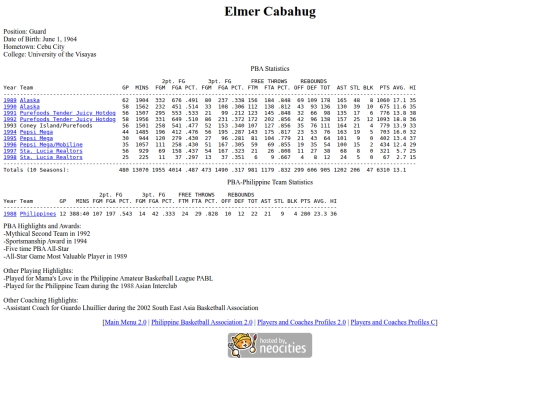The width and height of the screenshot is (540, 405).
Task: Click 'College: University of the Visayas'
Action: point(50,54)
